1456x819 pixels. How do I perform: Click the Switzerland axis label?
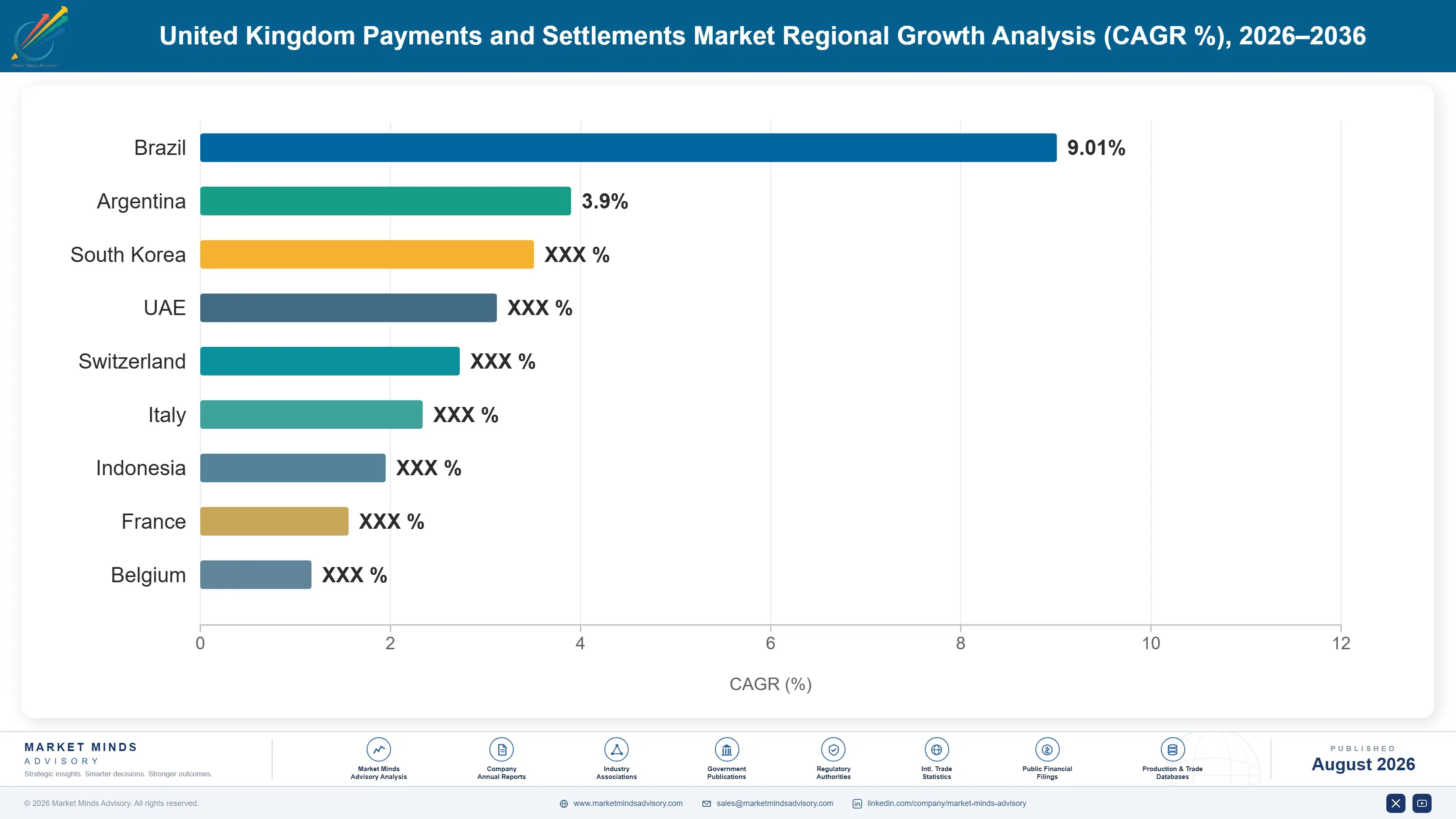[132, 361]
